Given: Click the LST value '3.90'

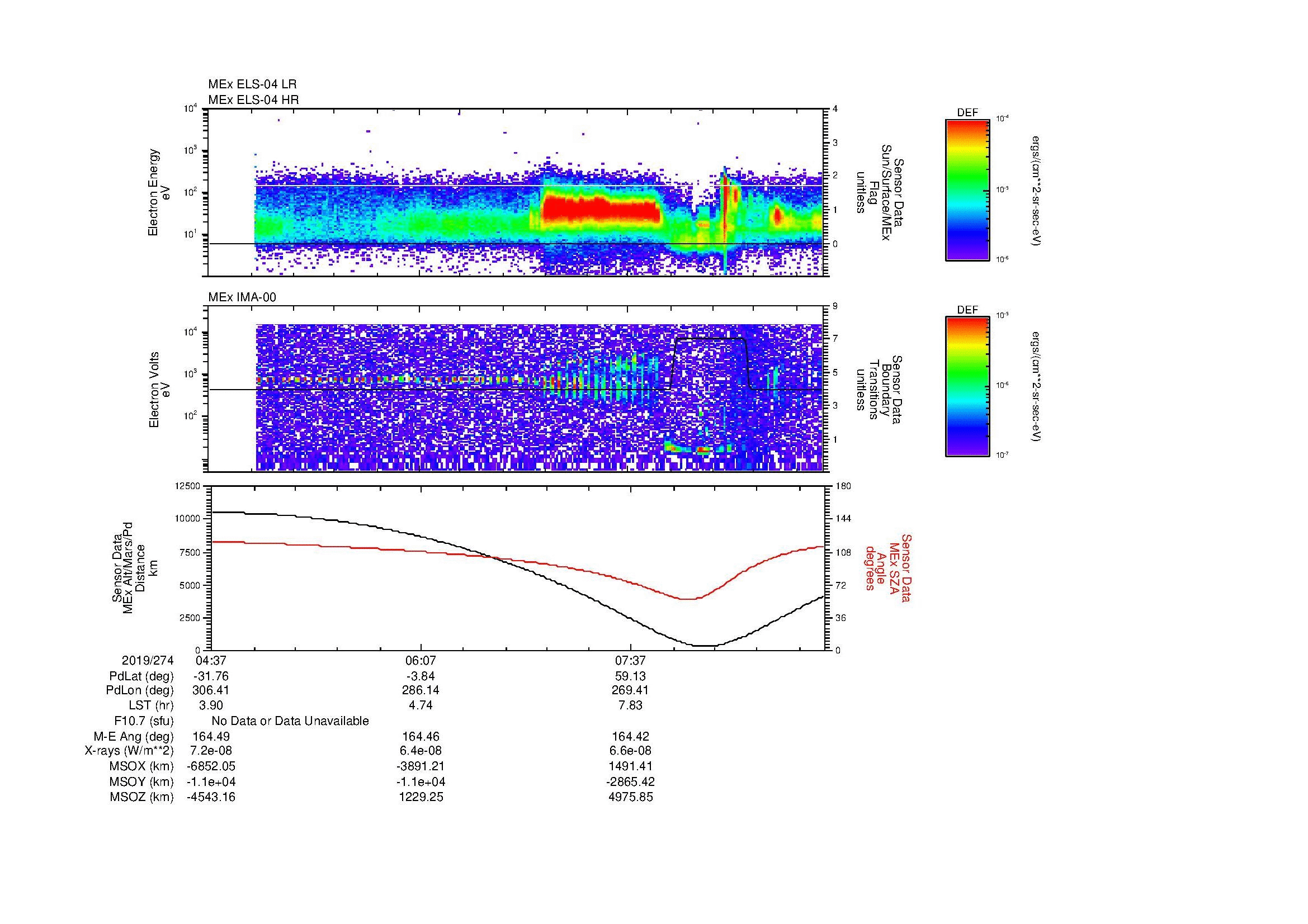Looking at the screenshot, I should tap(211, 705).
